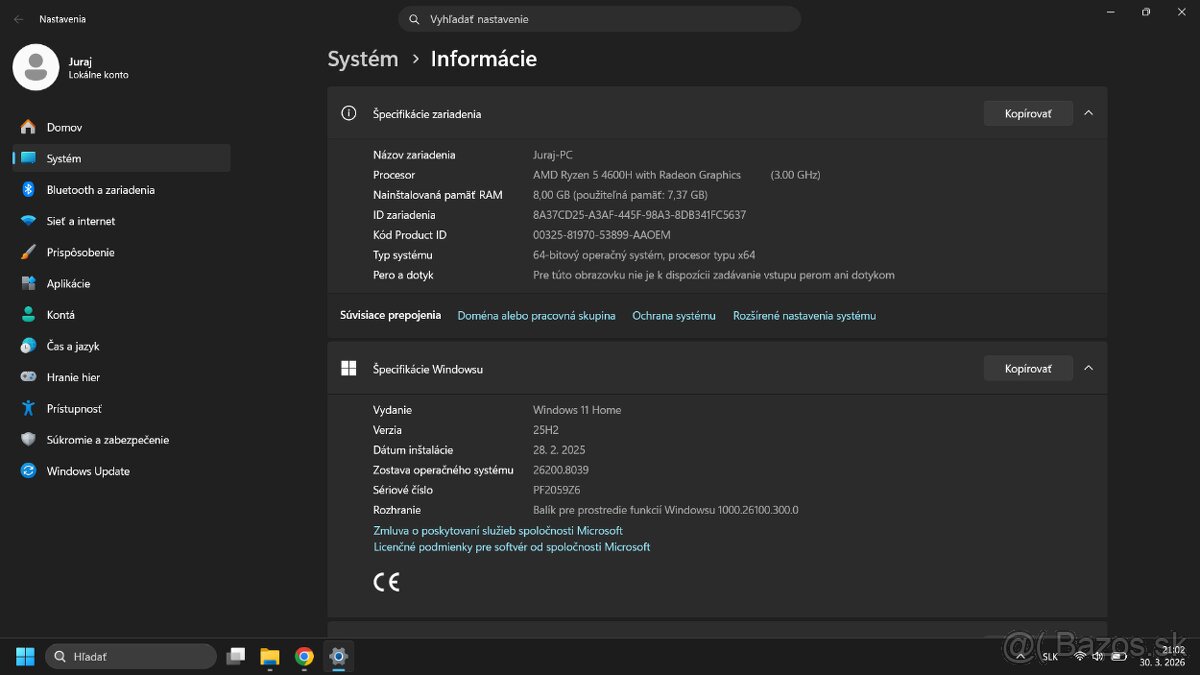Open Prispôsobenie via the paintbrush icon
The width and height of the screenshot is (1200, 675).
pyautogui.click(x=24, y=251)
